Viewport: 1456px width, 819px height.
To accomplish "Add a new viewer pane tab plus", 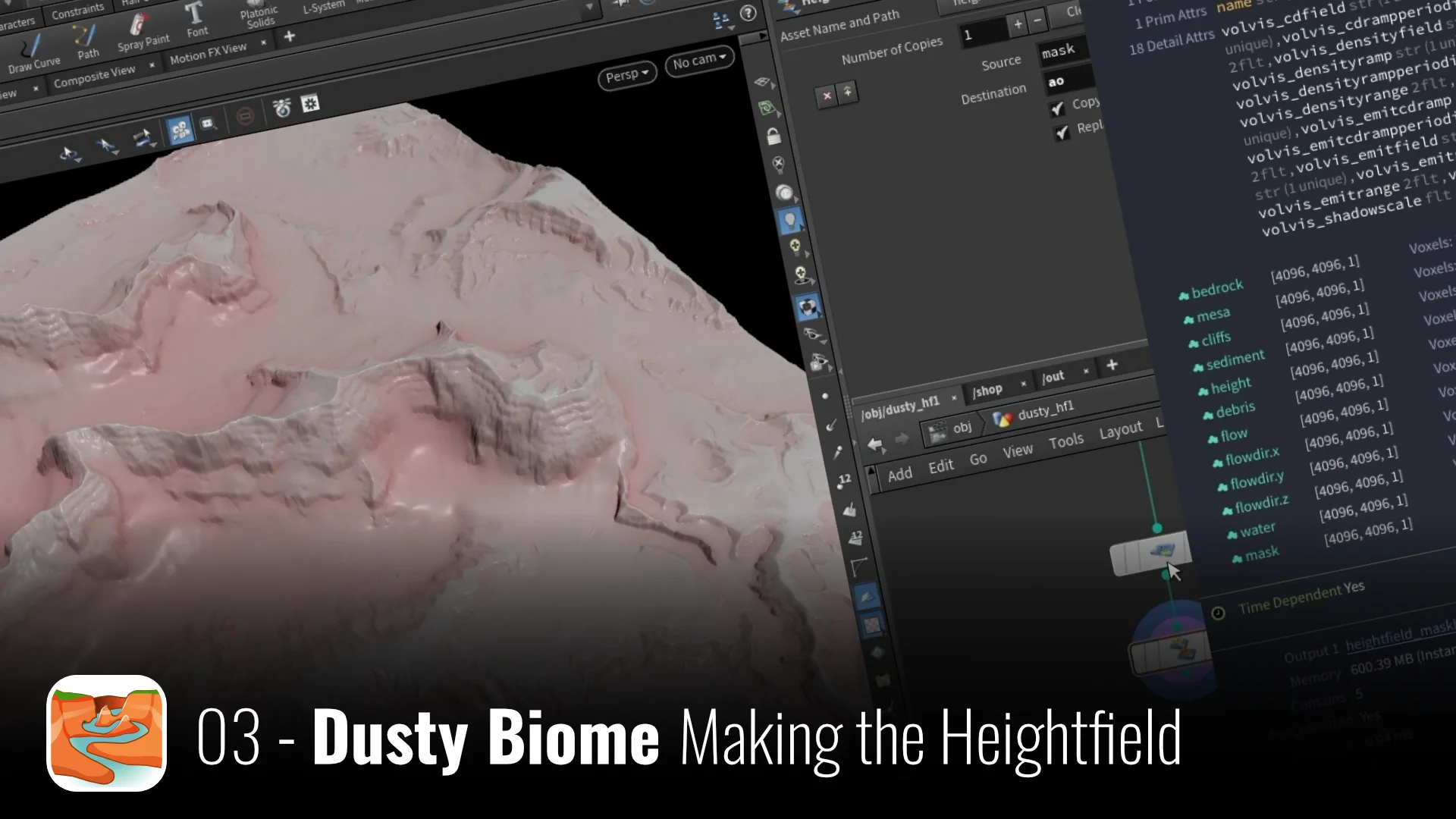I will point(289,36).
